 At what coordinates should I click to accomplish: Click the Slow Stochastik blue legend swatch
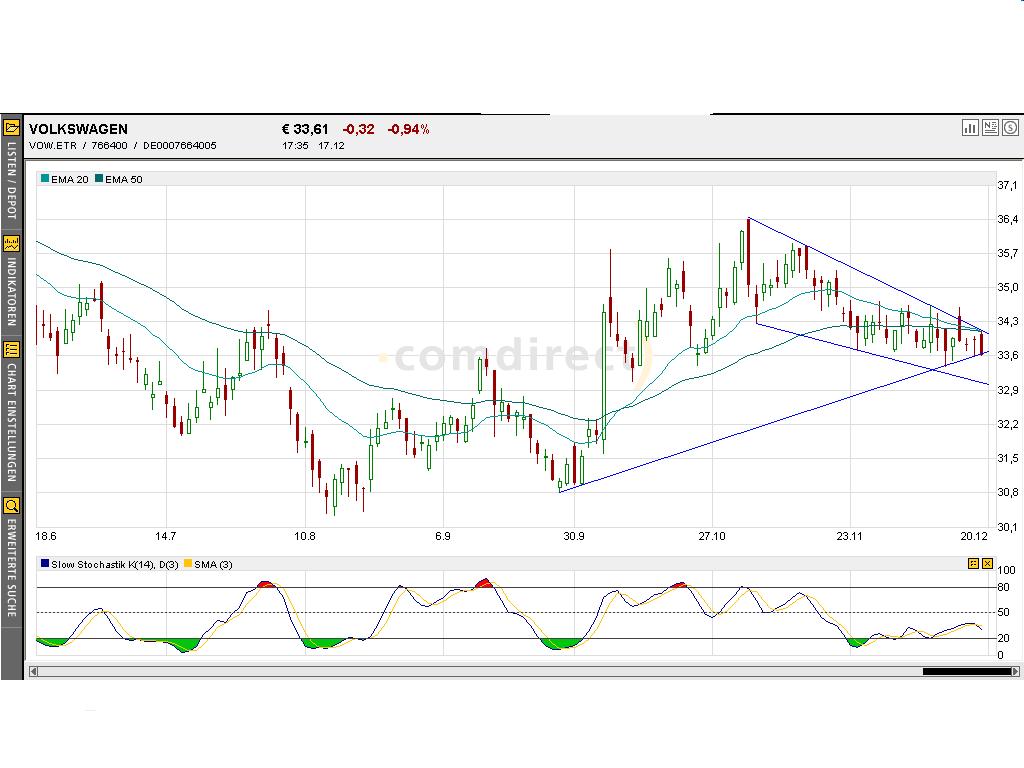[45, 563]
